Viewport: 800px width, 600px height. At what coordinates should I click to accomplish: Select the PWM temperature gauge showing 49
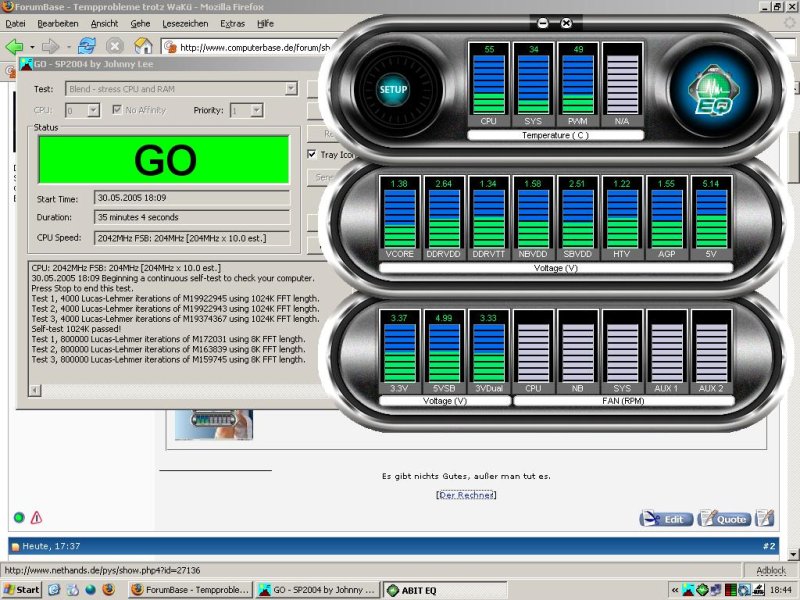(x=578, y=84)
